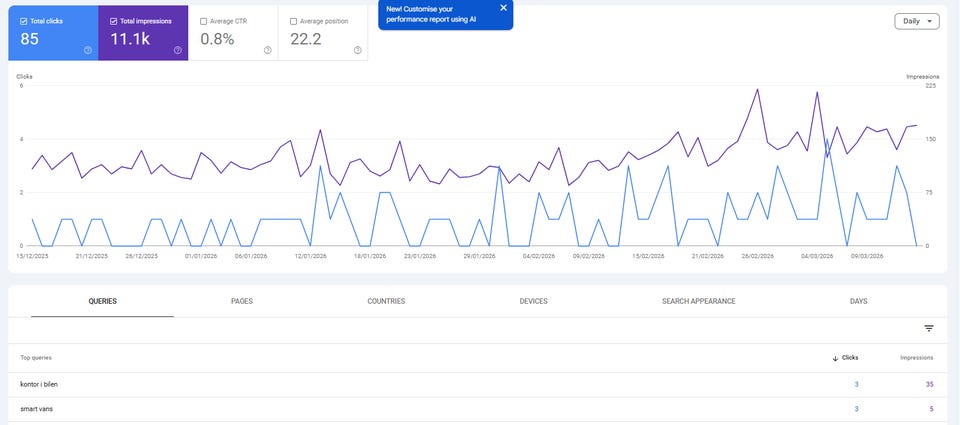Screen dimensions: 960x425
Task: Click the Impressions column header
Action: point(916,358)
